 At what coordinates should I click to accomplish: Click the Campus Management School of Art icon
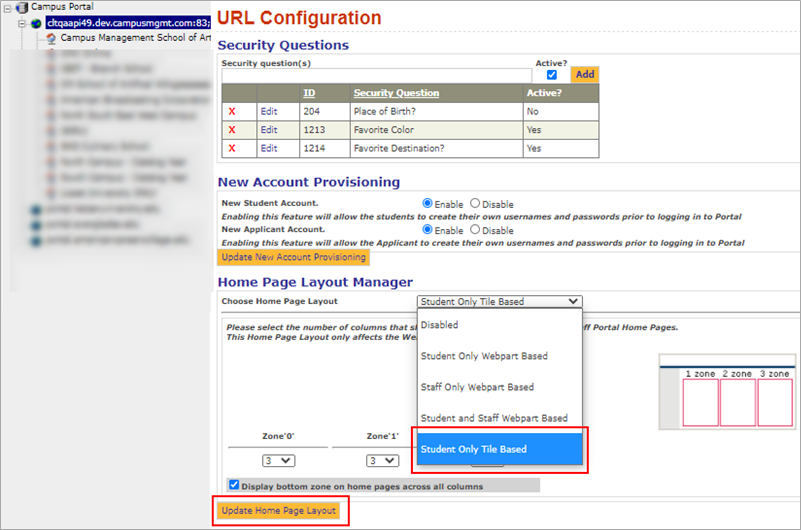click(51, 38)
